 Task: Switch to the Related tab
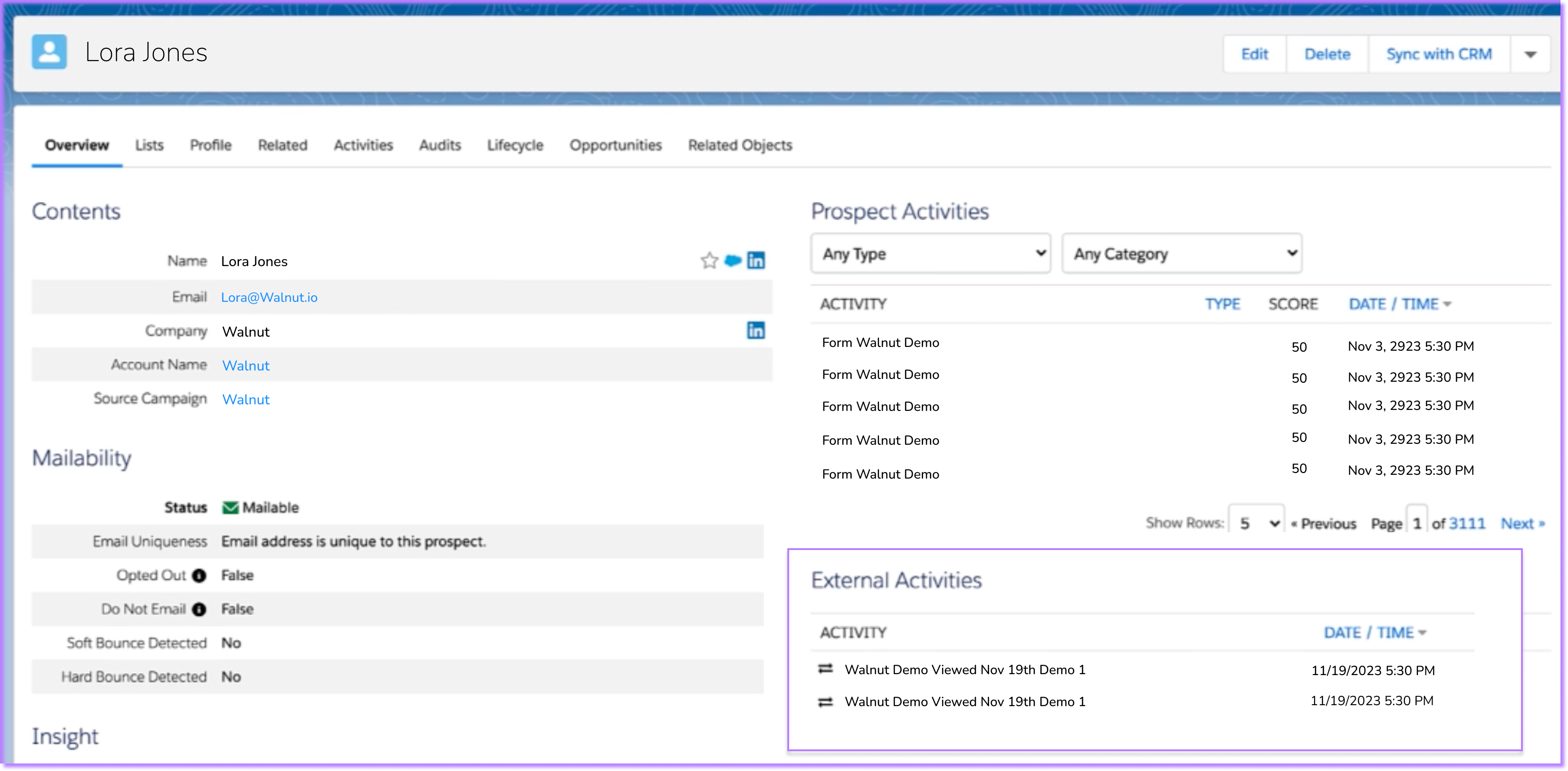(x=283, y=145)
